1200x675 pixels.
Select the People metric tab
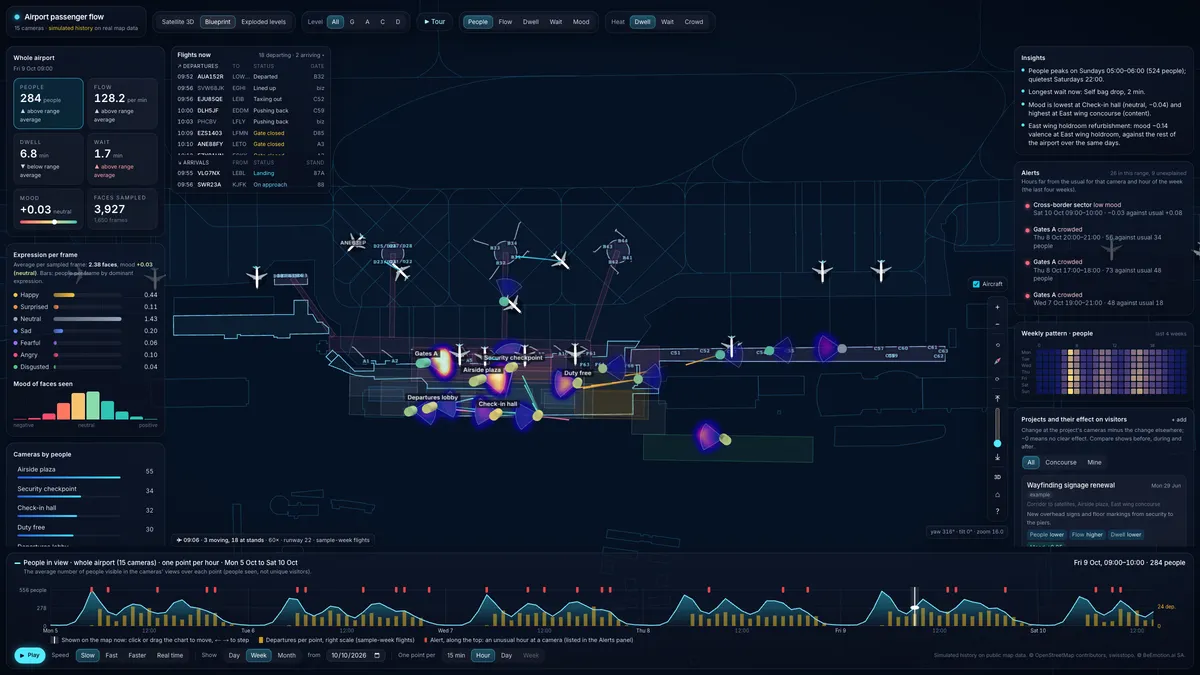click(x=478, y=21)
